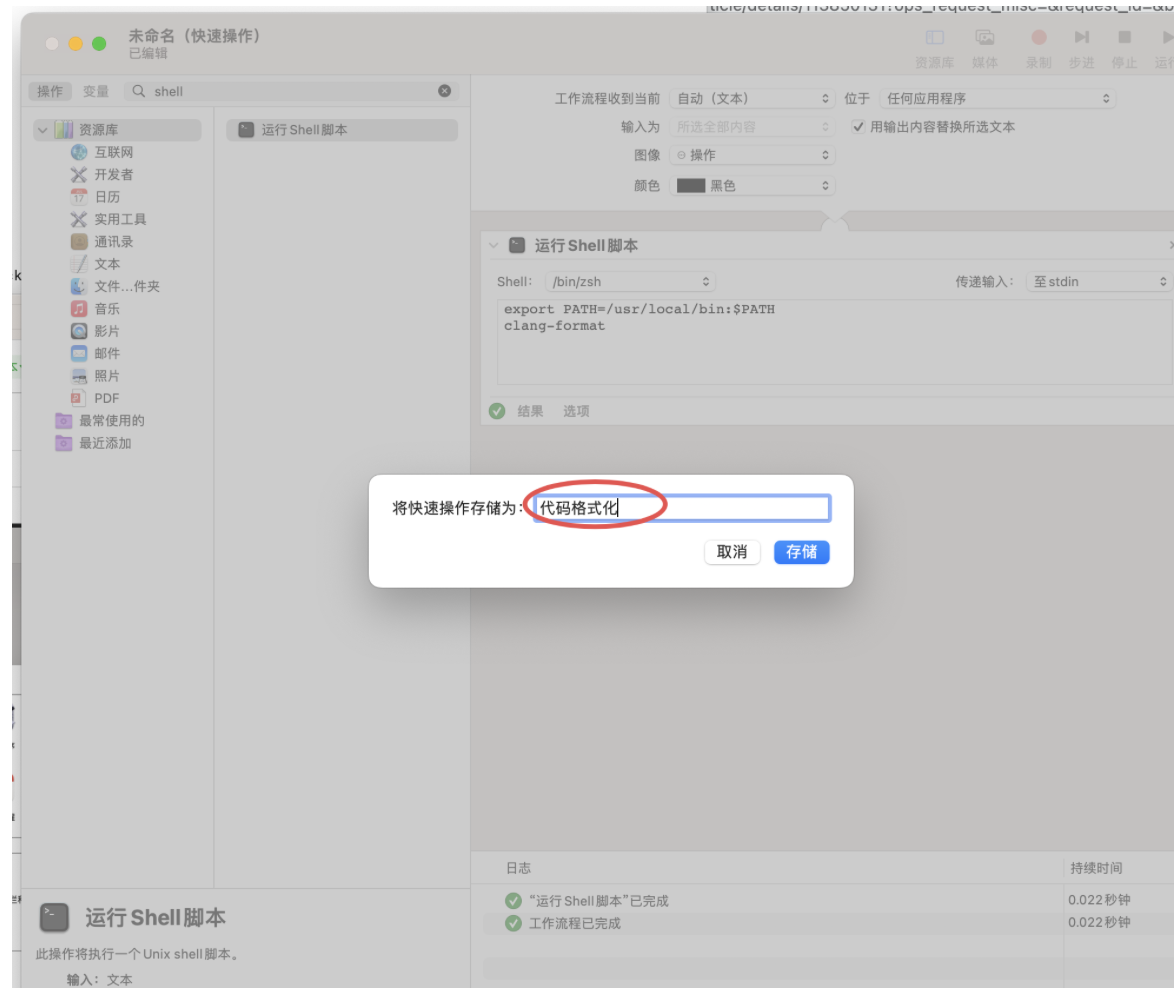Click the window title 未命名(快速操作)
Viewport: 1176px width, 988px height.
194,35
